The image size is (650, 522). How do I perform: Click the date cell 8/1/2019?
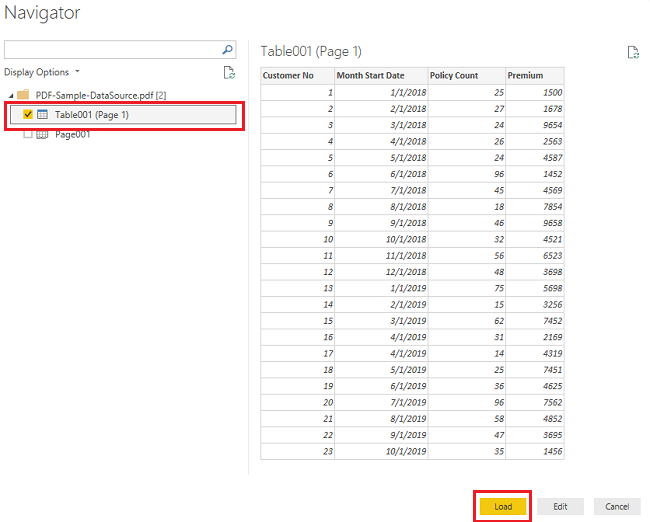(381, 419)
